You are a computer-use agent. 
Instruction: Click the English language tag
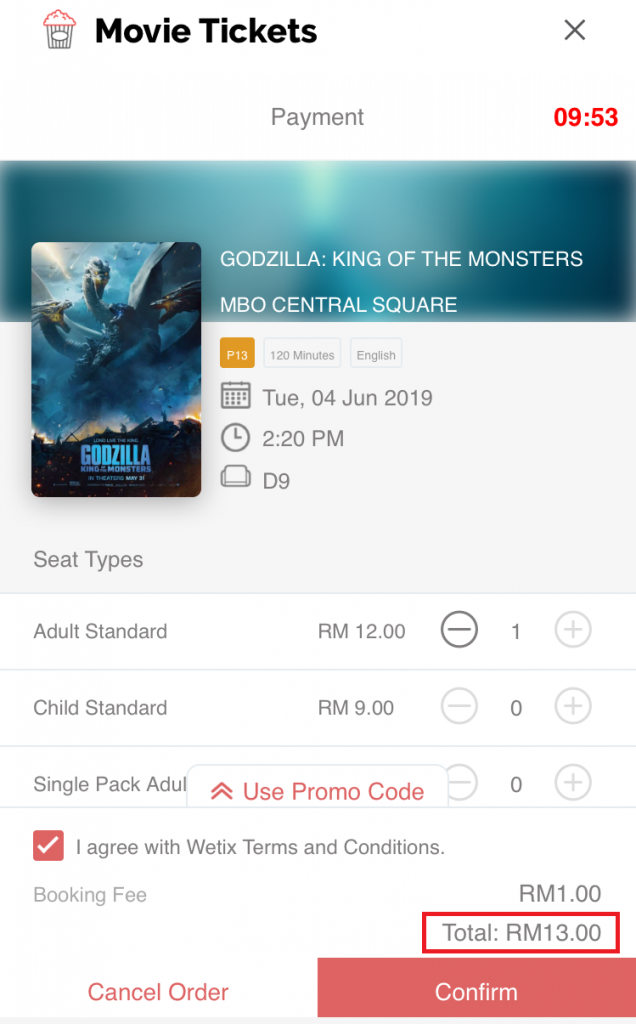(376, 354)
